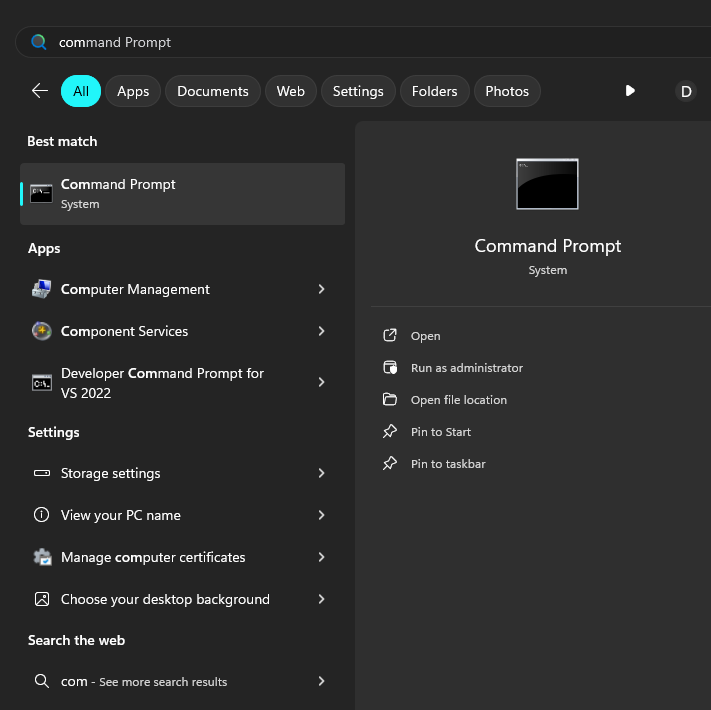This screenshot has height=710, width=711.
Task: Expand Storage settings result chevron
Action: pos(321,473)
